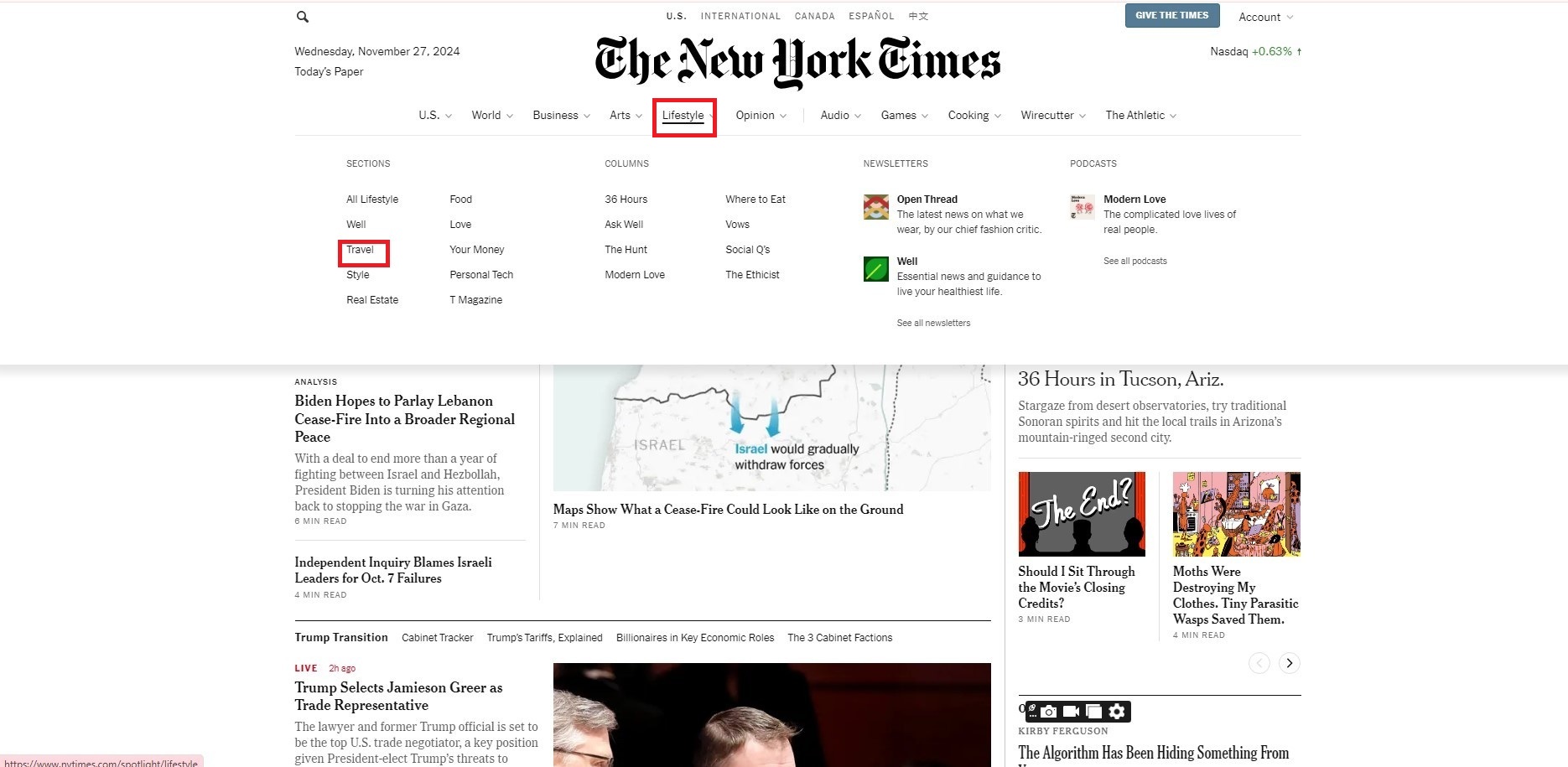Click the Well newsletter green icon
The image size is (1568, 767).
pyautogui.click(x=876, y=269)
